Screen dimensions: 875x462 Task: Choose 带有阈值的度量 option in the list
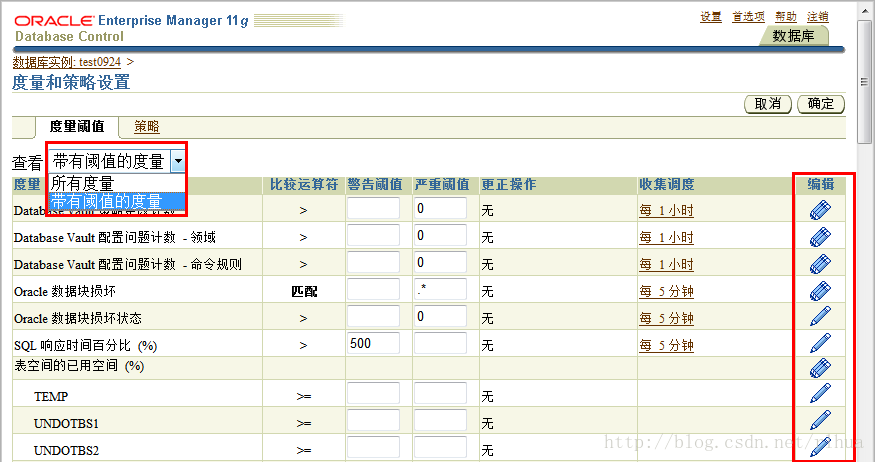pyautogui.click(x=117, y=201)
